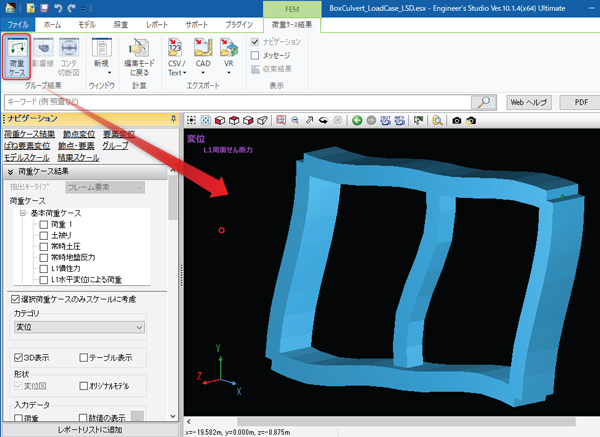Collapse the 荷重ケース結果 section header
Viewport: 600px width, 437px height.
(x=85, y=171)
